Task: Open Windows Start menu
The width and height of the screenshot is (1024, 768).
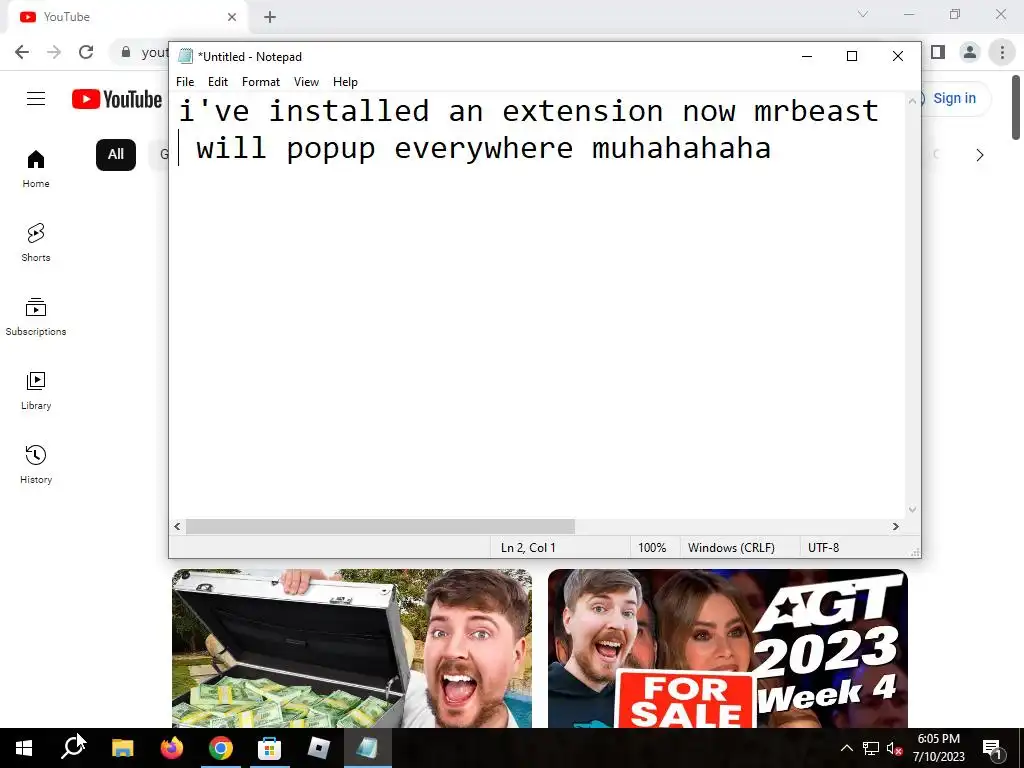Action: point(24,748)
